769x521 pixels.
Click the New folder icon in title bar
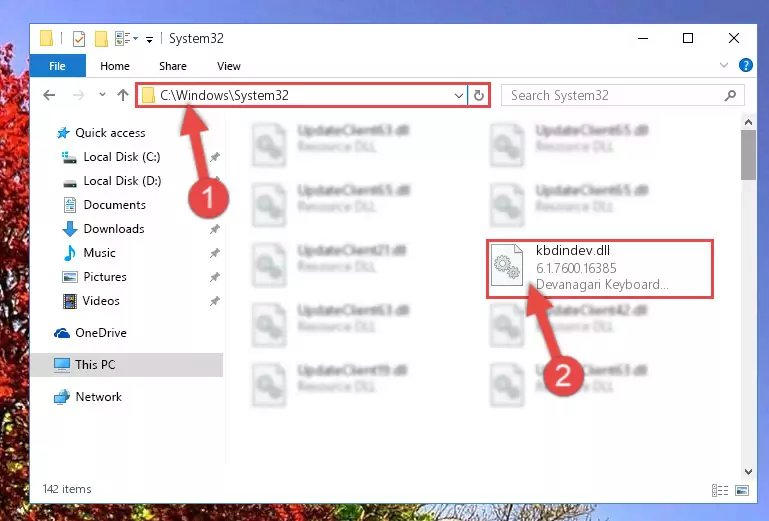click(x=101, y=38)
